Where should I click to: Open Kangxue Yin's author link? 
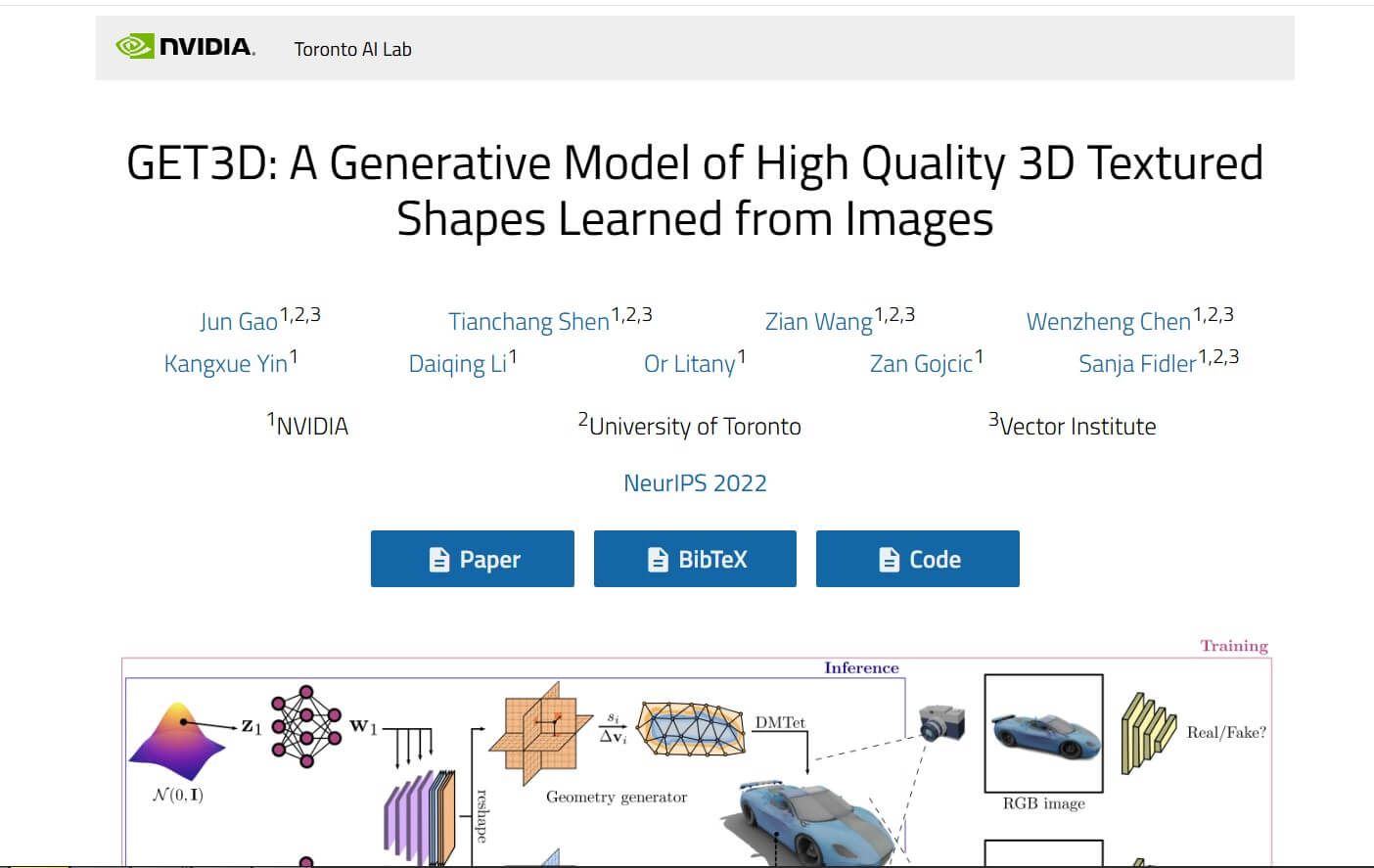point(226,364)
